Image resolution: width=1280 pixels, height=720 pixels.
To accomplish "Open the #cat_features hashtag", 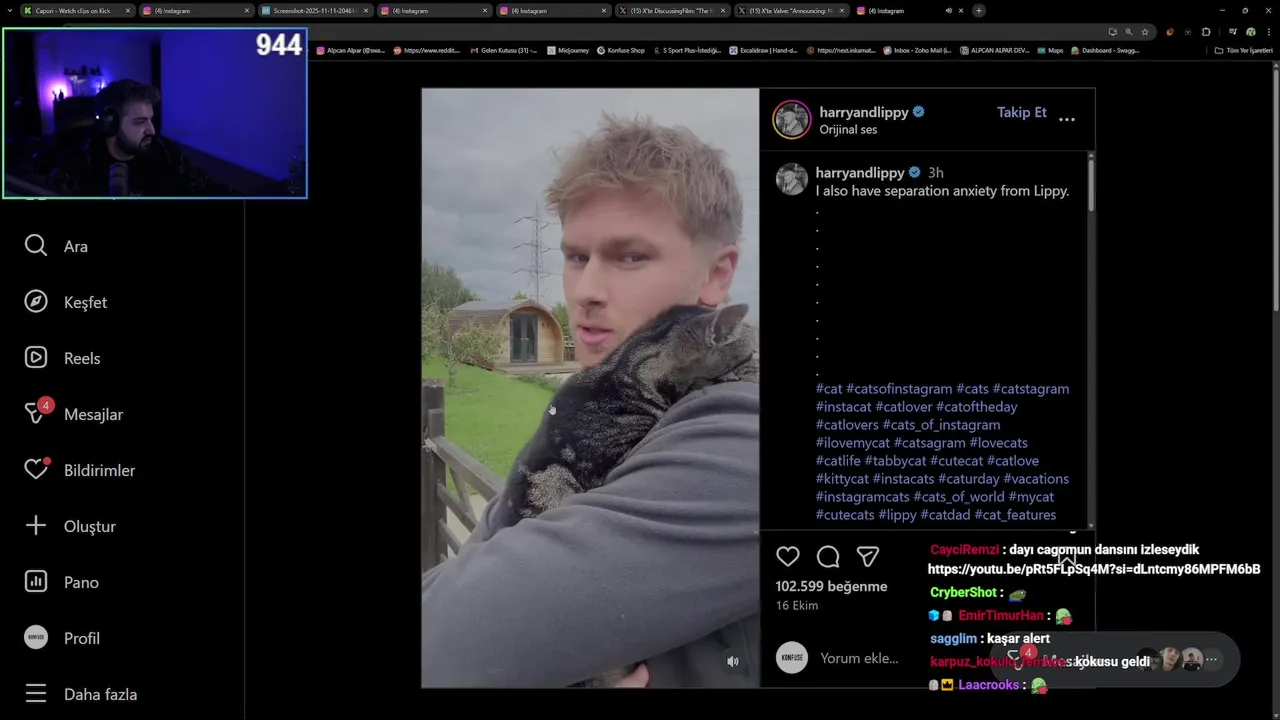I will click(1015, 515).
